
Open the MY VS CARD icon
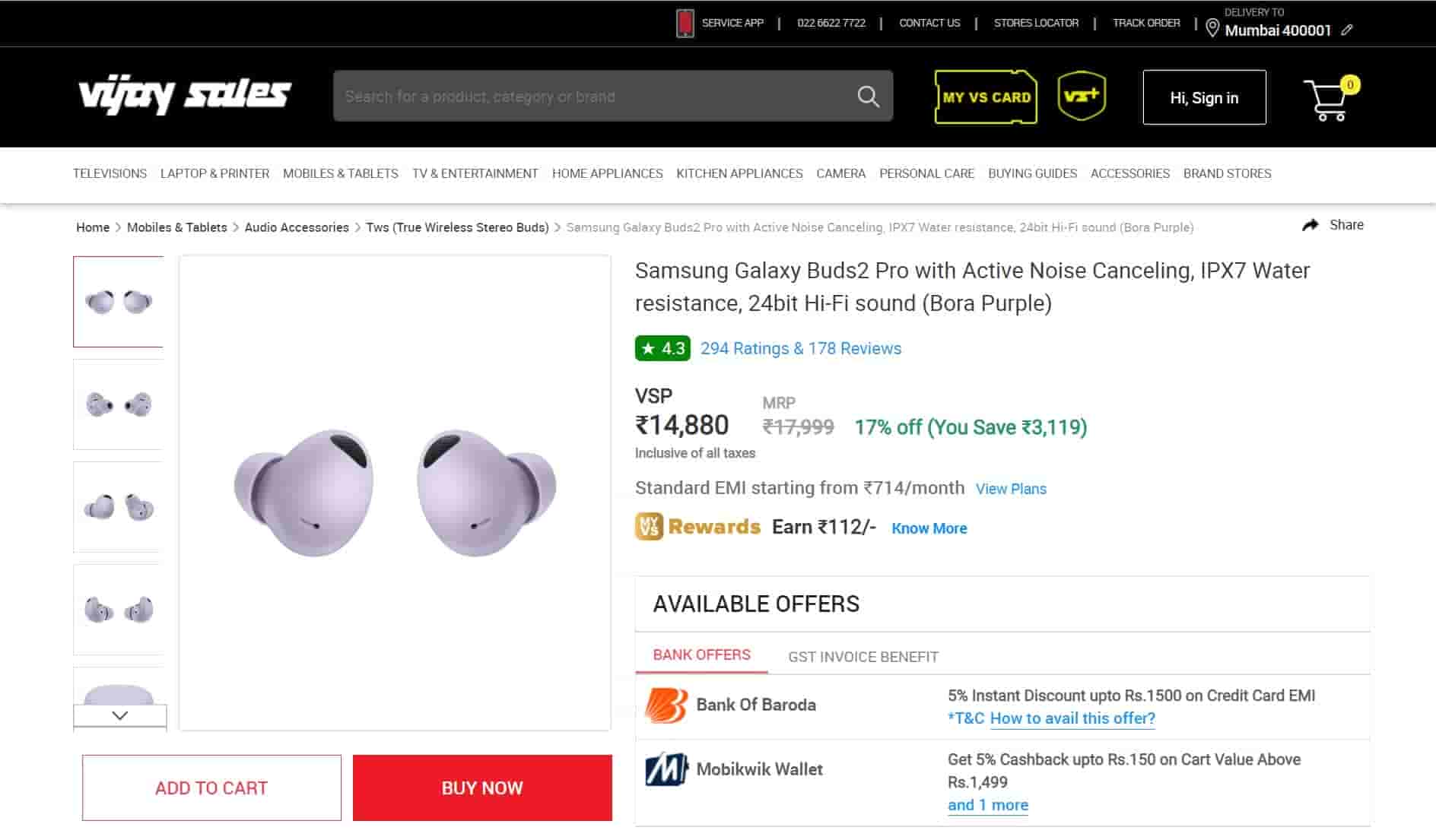[x=986, y=97]
